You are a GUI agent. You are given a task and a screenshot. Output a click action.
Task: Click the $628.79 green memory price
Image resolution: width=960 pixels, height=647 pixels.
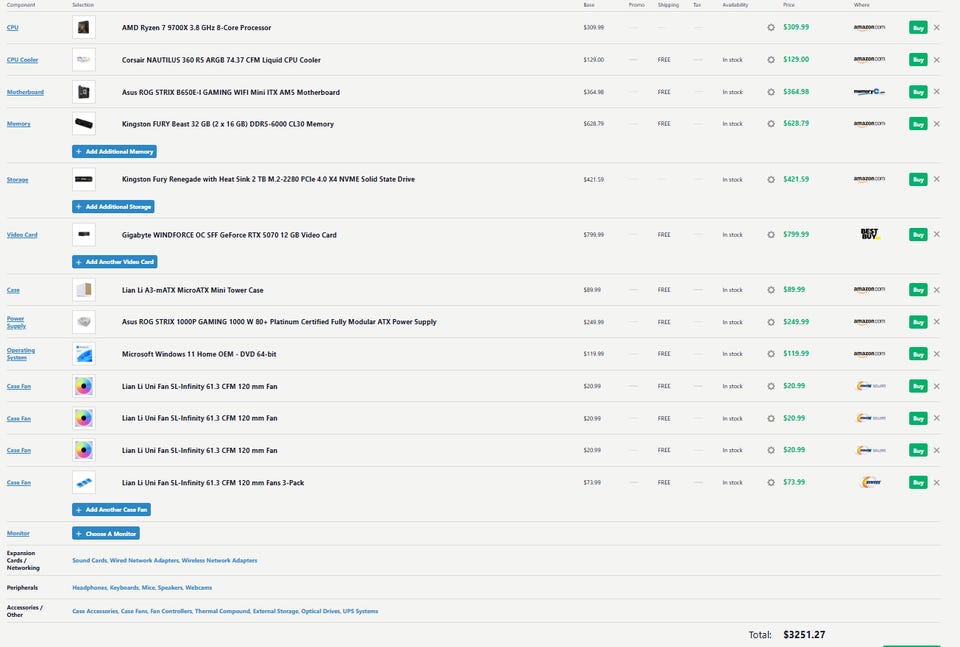coord(796,124)
